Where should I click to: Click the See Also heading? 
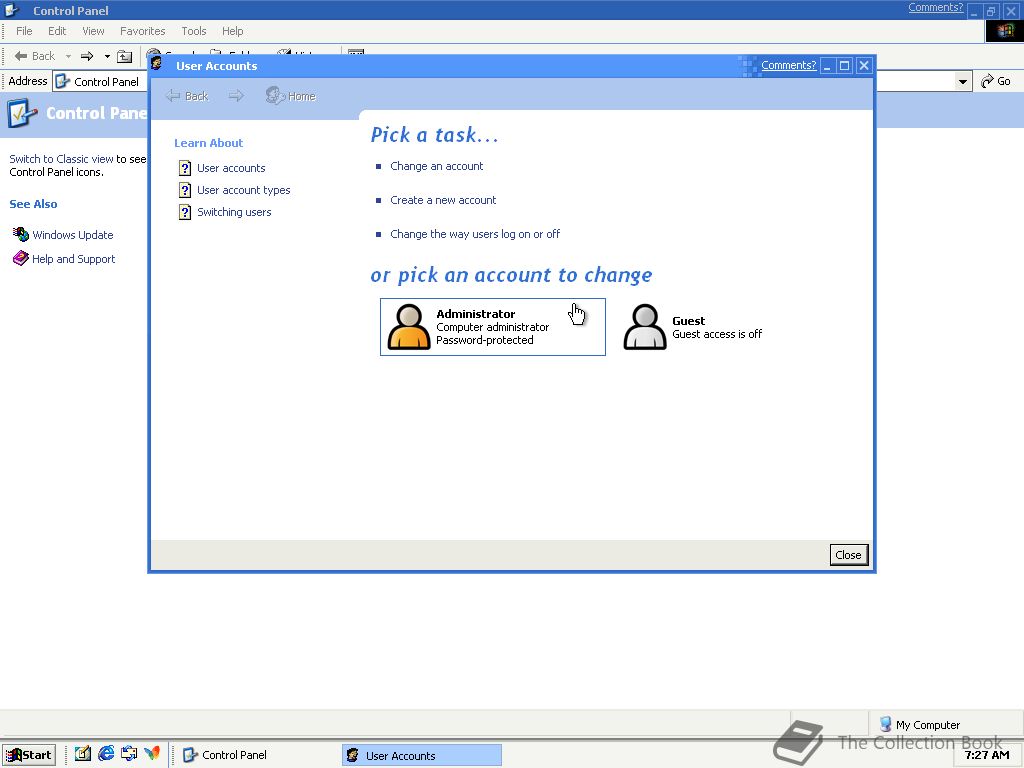click(x=33, y=204)
